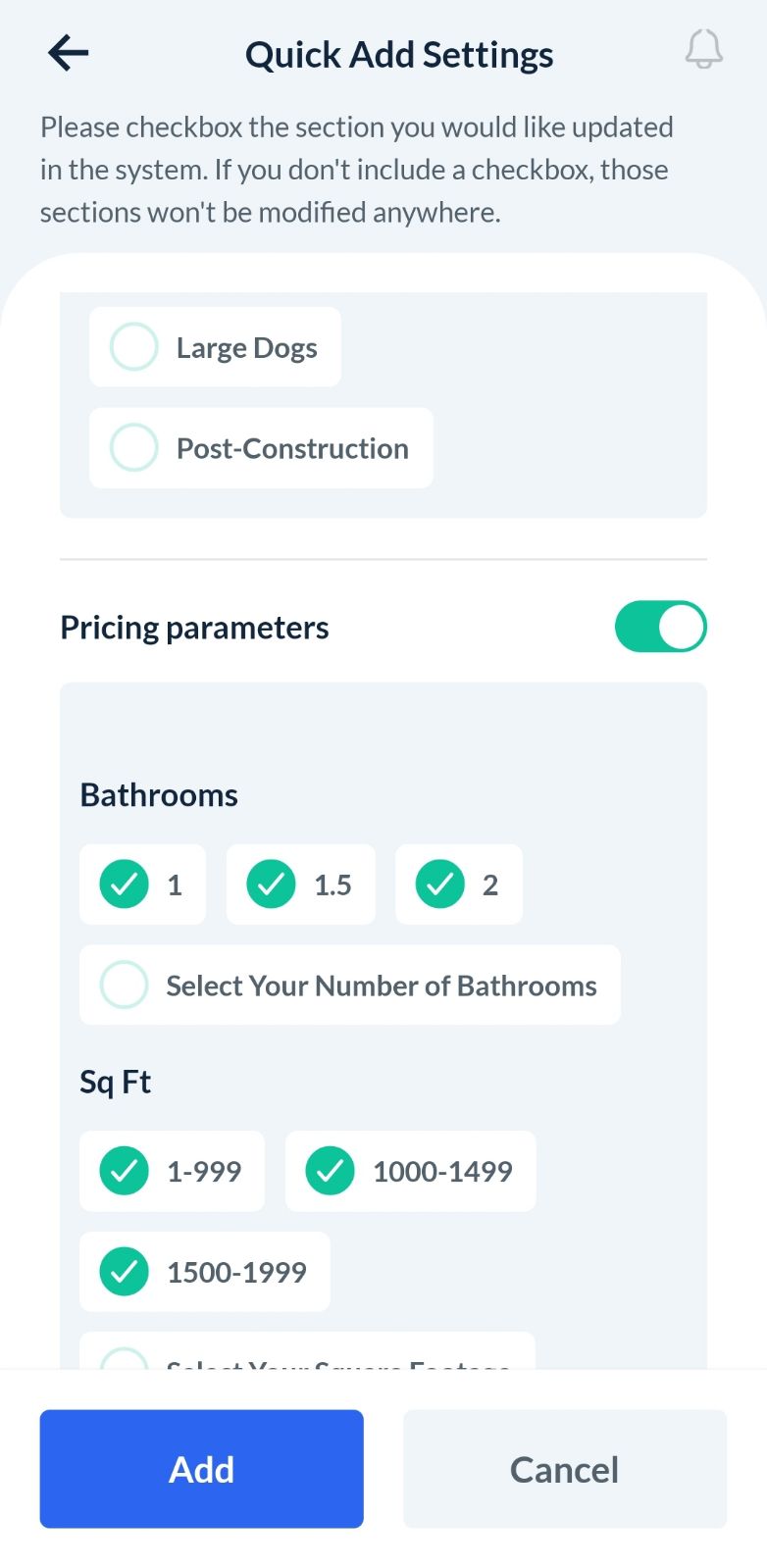Check Select Your Number of Bathrooms
Viewport: 767px width, 1568px height.
(x=125, y=985)
